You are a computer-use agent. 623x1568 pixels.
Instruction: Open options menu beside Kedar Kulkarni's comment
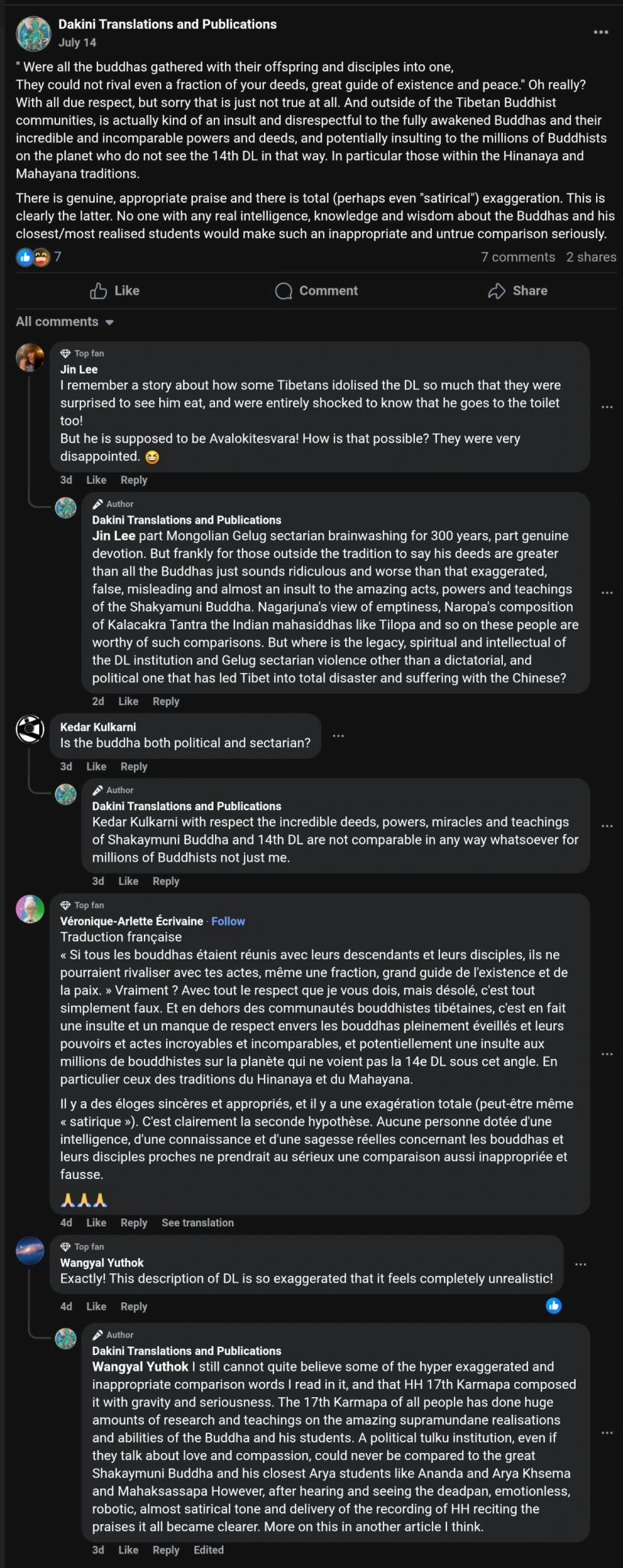click(338, 736)
